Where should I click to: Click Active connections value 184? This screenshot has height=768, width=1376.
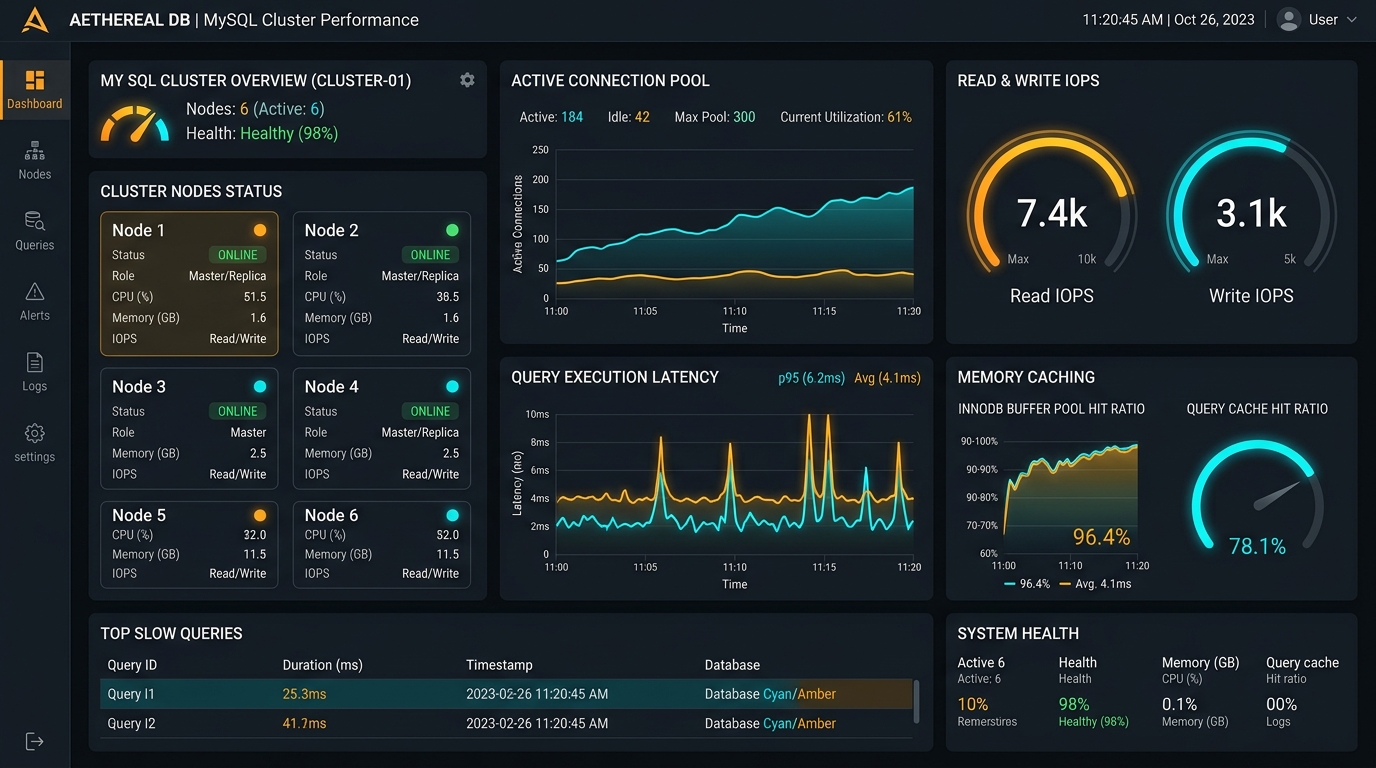(572, 117)
